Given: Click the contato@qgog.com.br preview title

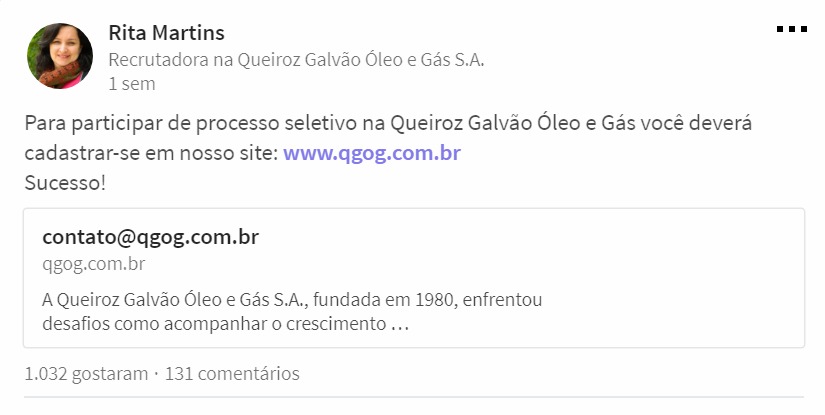Looking at the screenshot, I should (x=150, y=237).
